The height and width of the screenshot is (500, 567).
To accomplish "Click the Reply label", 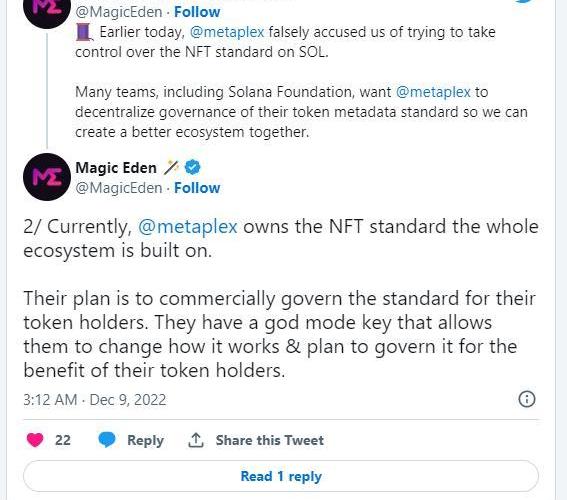I will click(x=145, y=440).
